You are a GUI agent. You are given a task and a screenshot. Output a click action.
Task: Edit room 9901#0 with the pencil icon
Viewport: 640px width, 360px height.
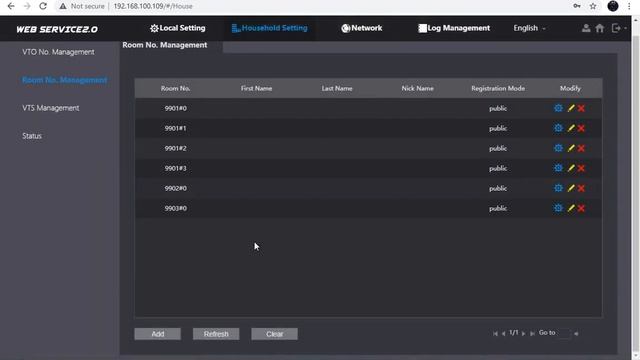[571, 108]
